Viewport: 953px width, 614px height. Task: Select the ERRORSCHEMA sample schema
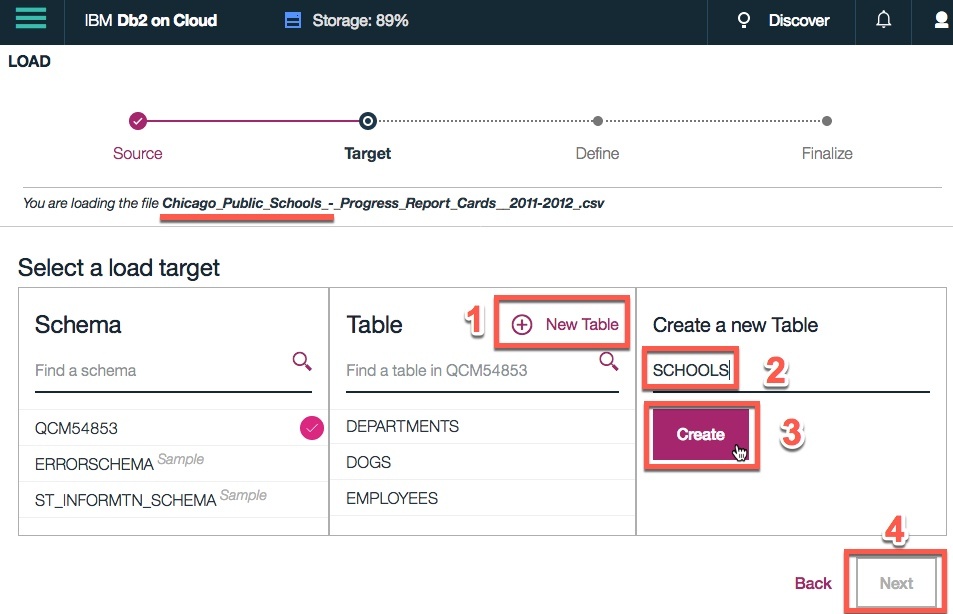coord(94,464)
